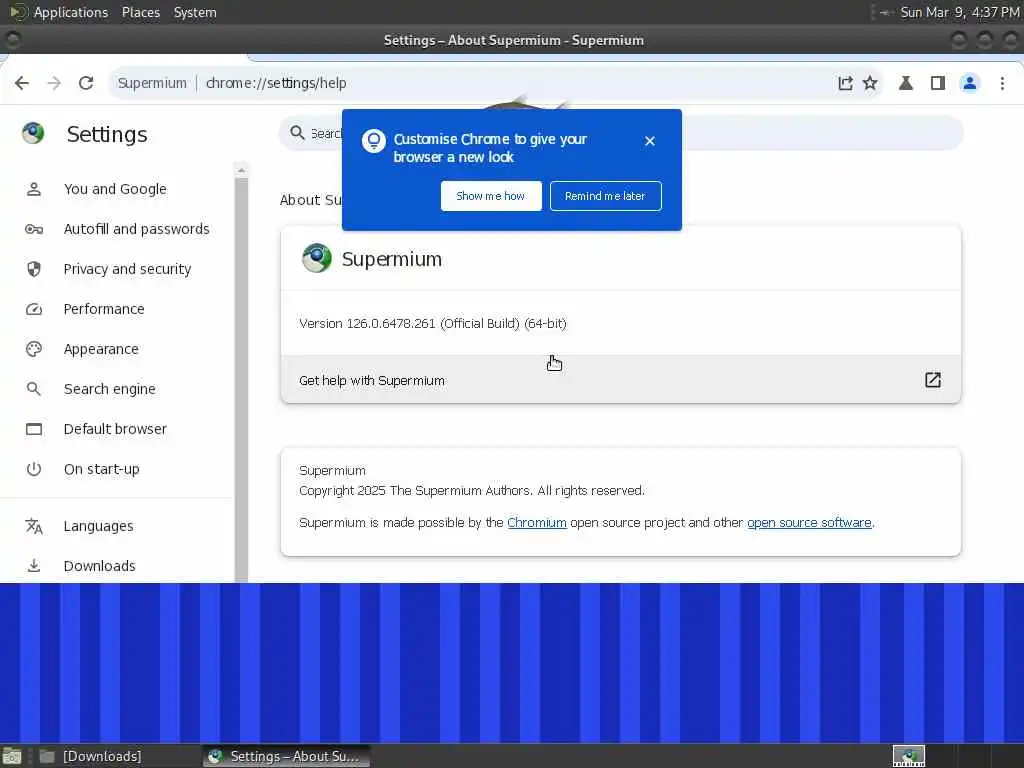1024x768 pixels.
Task: Click the Default browser window icon
Action: [34, 429]
